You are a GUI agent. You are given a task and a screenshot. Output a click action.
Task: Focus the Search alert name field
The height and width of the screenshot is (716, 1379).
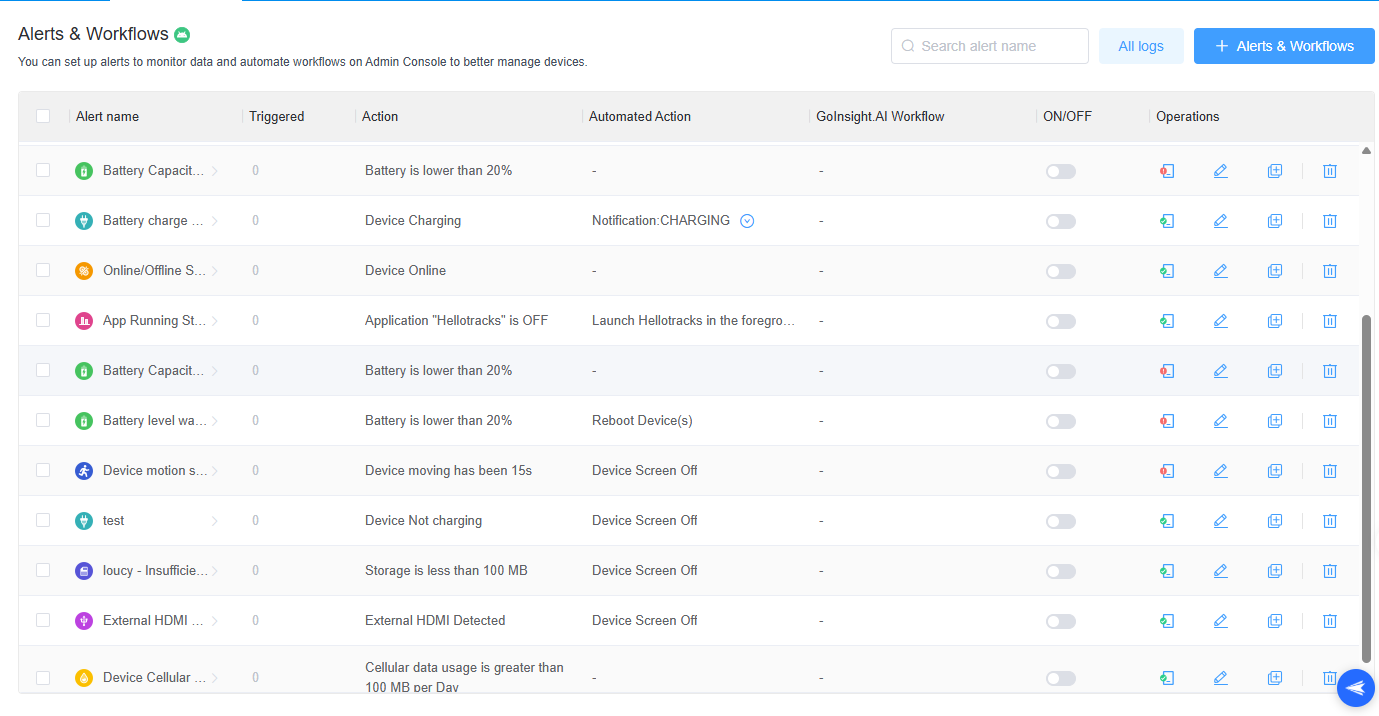990,46
